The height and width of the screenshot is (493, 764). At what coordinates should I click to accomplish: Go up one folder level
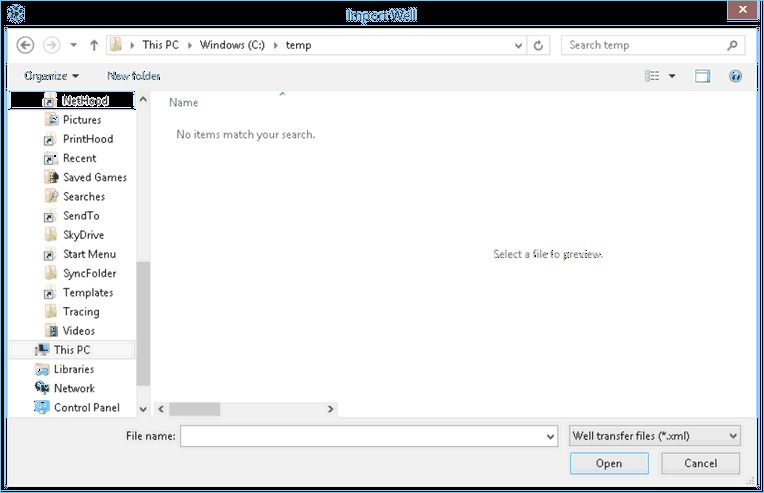(x=94, y=45)
